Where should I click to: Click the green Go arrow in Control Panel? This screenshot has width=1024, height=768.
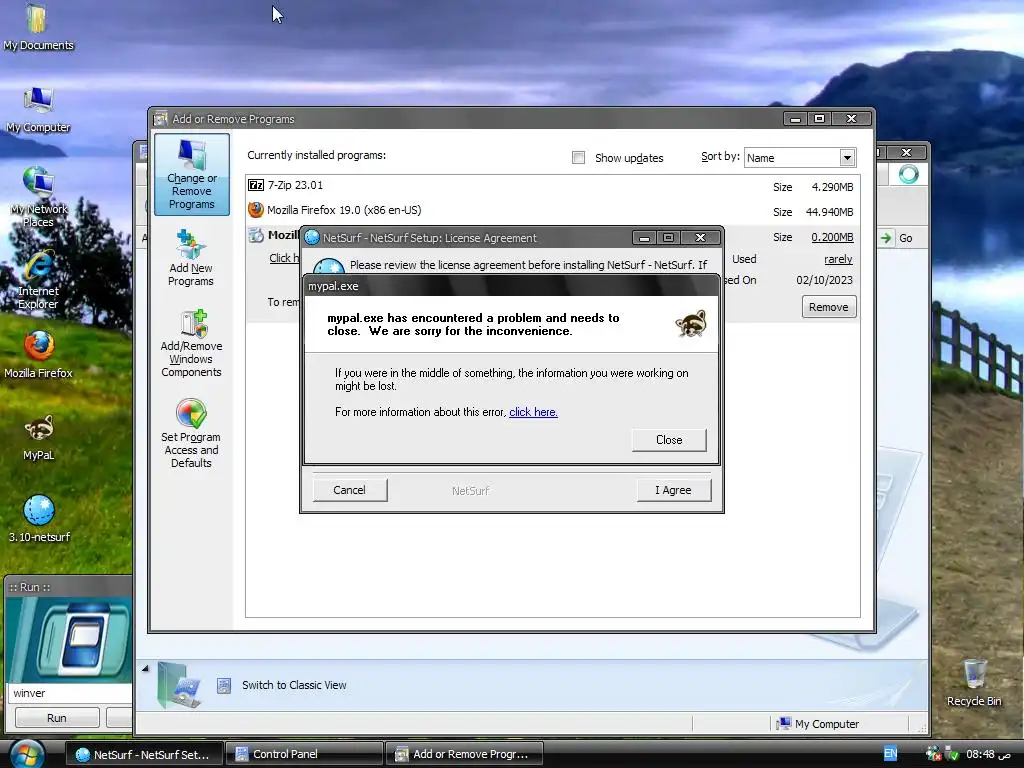tap(886, 238)
